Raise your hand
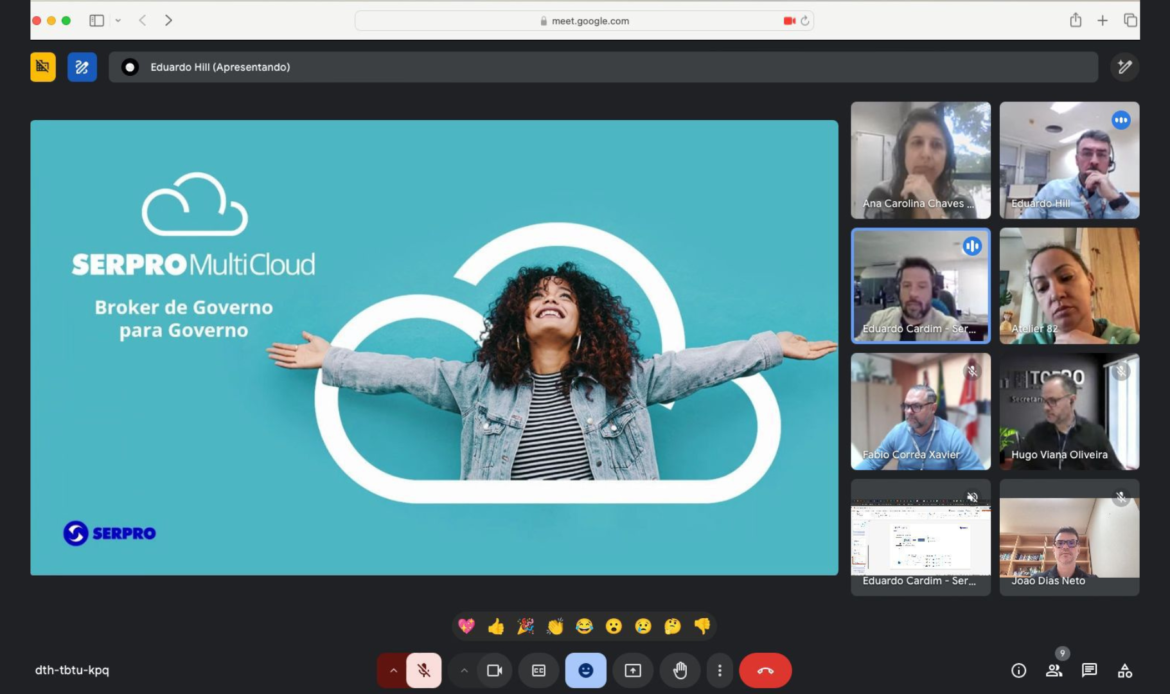Screen dimensions: 1170x694 point(680,670)
